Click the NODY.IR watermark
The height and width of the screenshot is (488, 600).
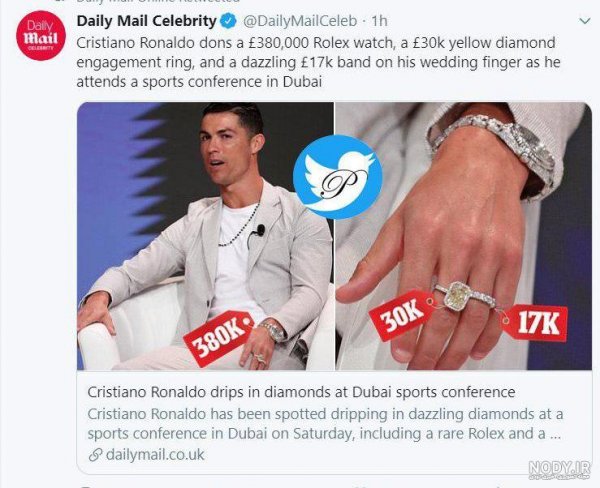pos(559,470)
